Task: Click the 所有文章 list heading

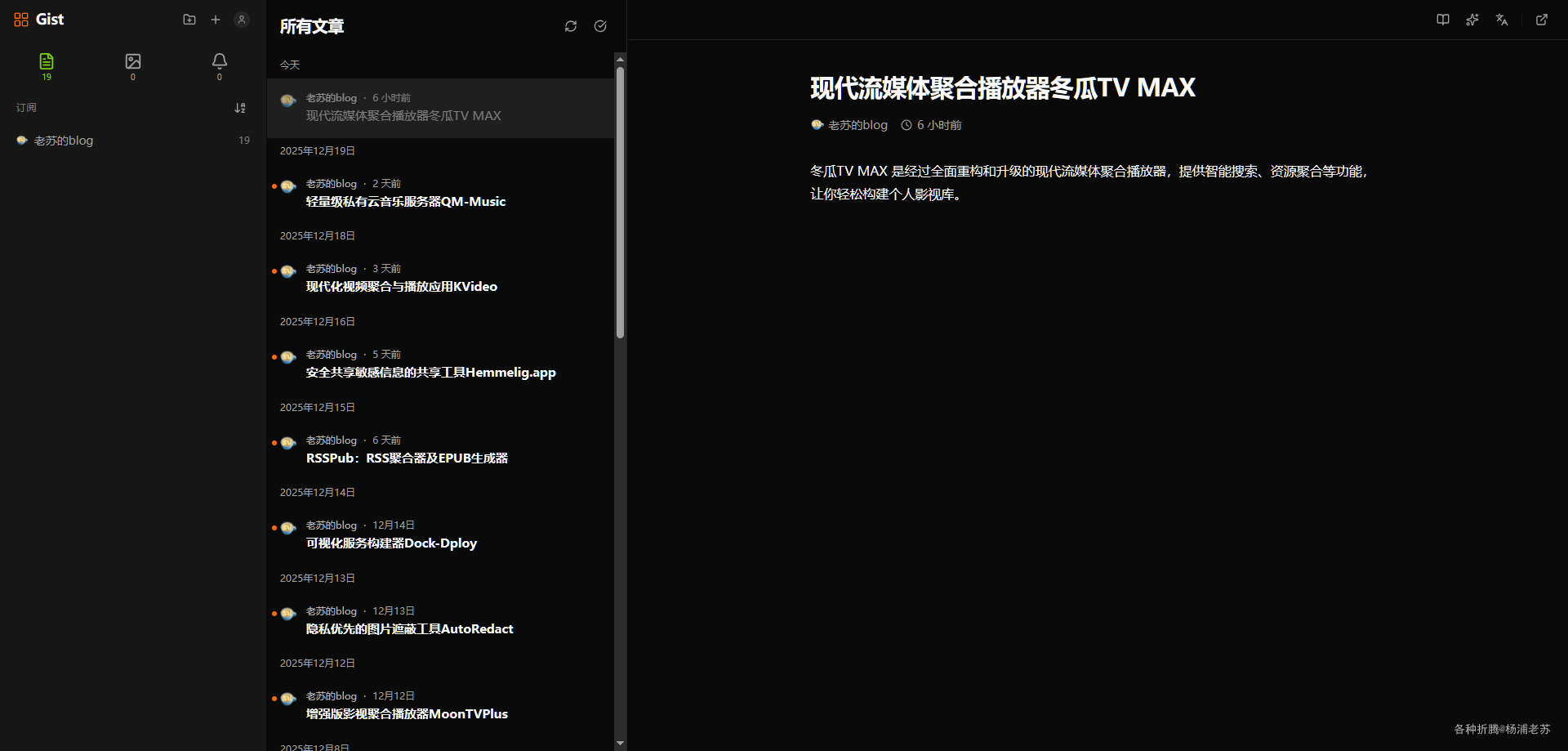Action: [x=312, y=26]
